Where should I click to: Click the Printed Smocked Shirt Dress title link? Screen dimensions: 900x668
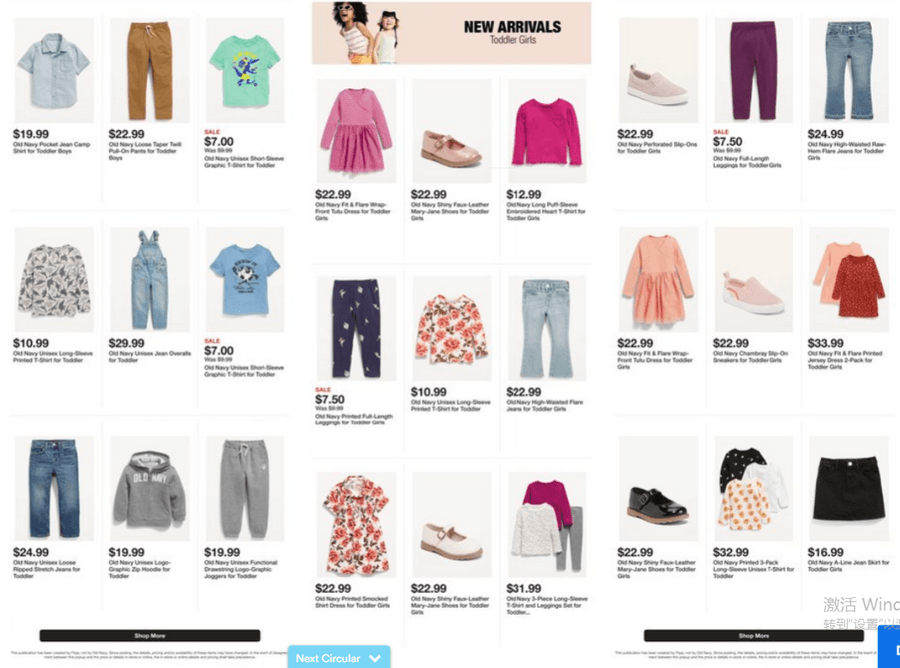tap(352, 602)
